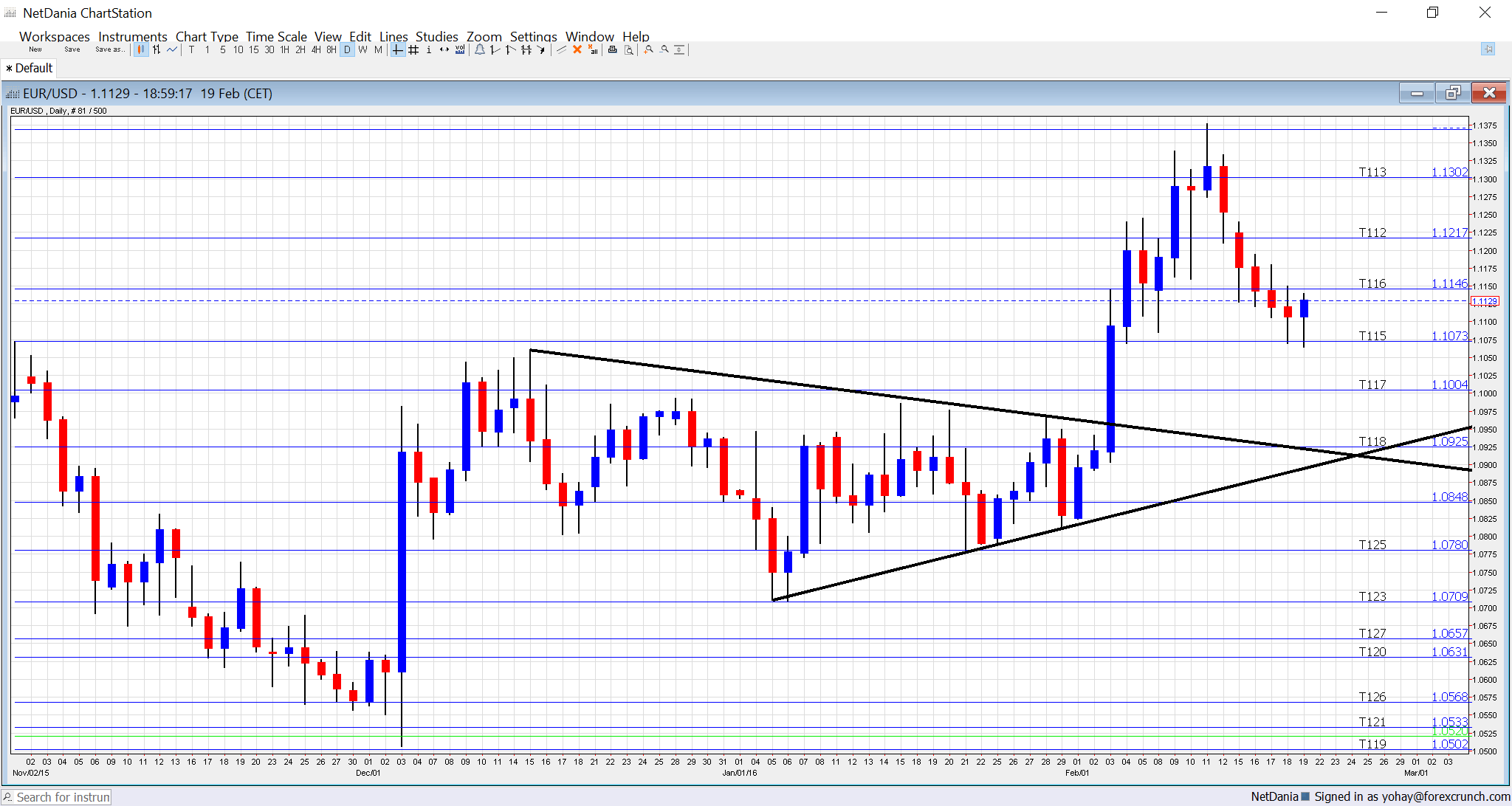Select 8H time scale

click(x=331, y=49)
